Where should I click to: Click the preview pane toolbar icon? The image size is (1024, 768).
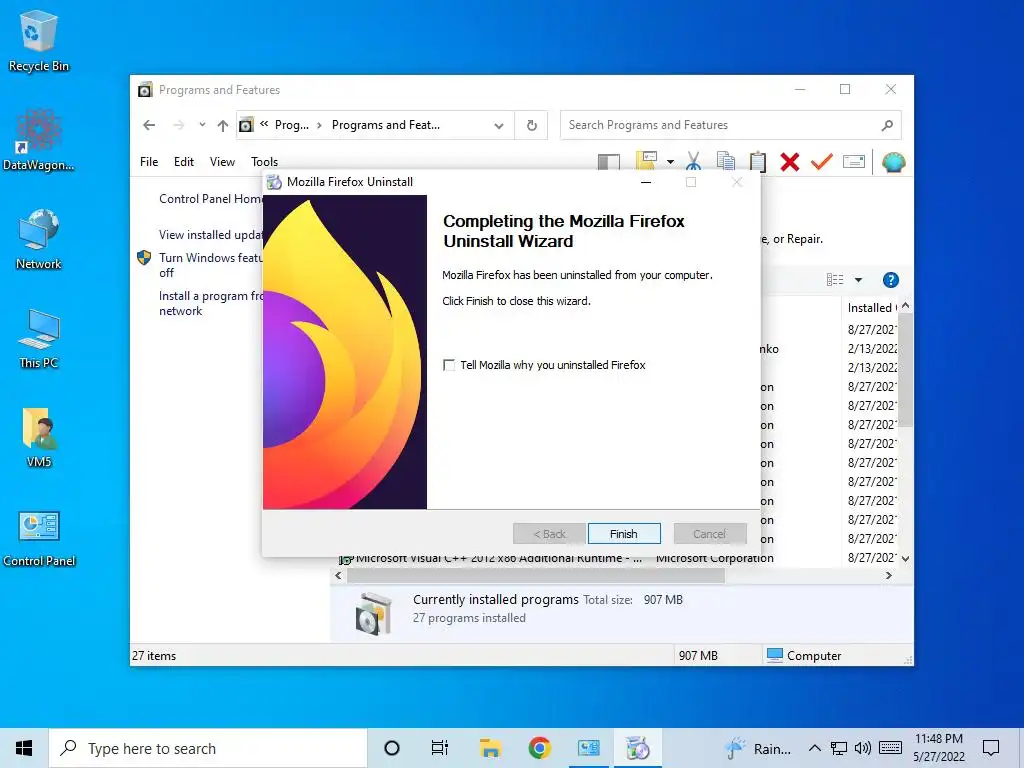609,162
